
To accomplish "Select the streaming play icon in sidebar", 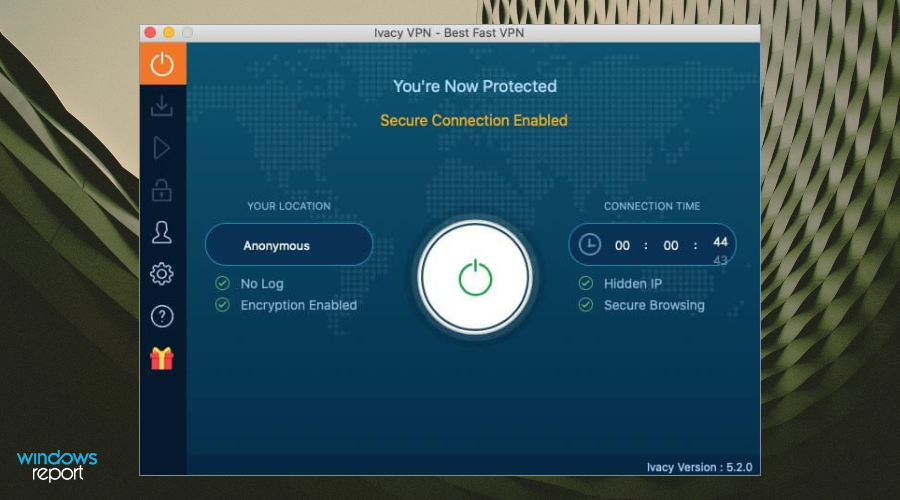I will pyautogui.click(x=162, y=148).
